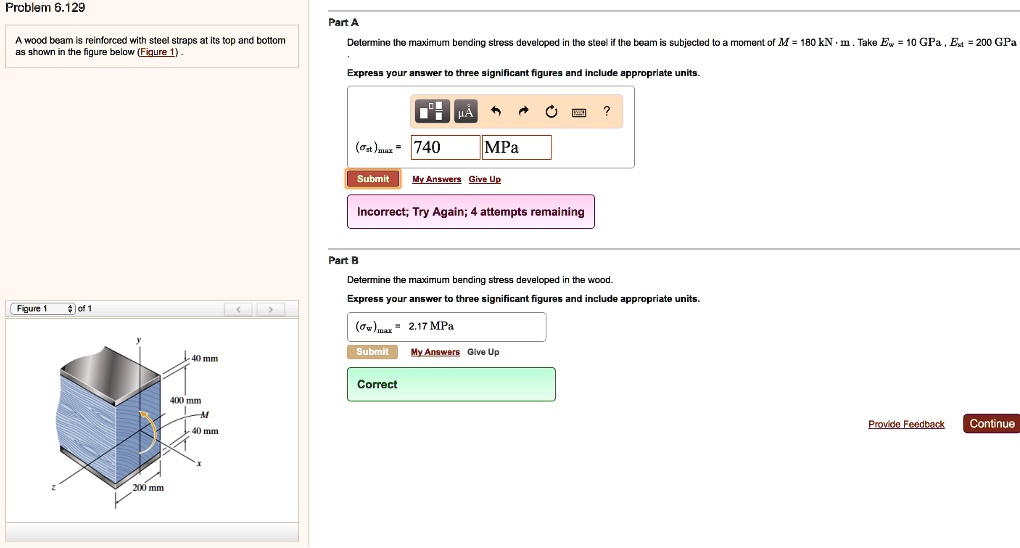Viewport: 1020px width, 548px height.
Task: Submit the Part A answer
Action: 373,178
